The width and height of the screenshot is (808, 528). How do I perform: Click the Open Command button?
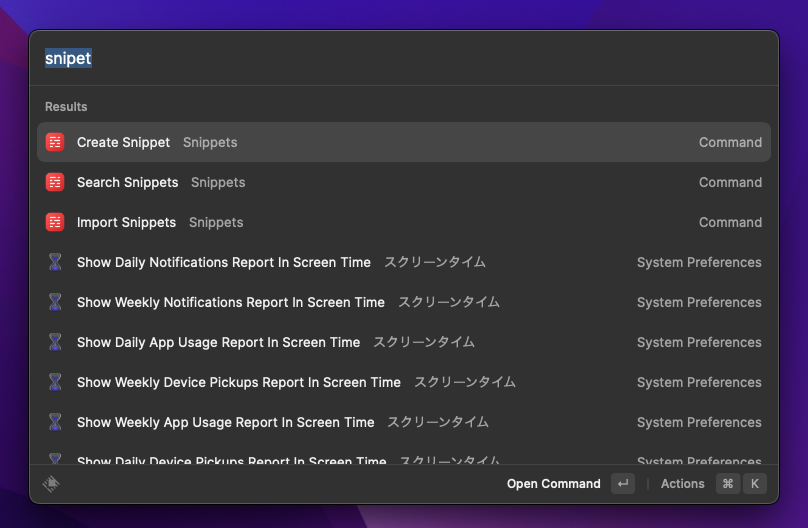click(554, 484)
